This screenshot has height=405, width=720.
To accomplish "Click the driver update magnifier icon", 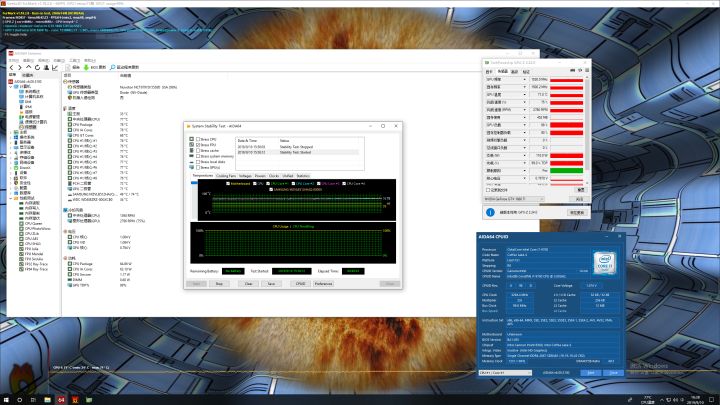I will (112, 68).
